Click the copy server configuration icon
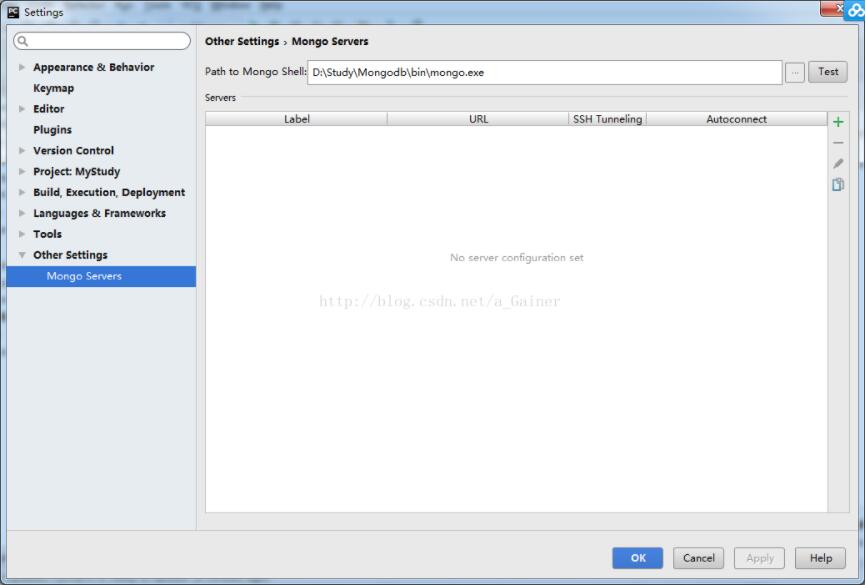This screenshot has height=585, width=866. pos(838,185)
